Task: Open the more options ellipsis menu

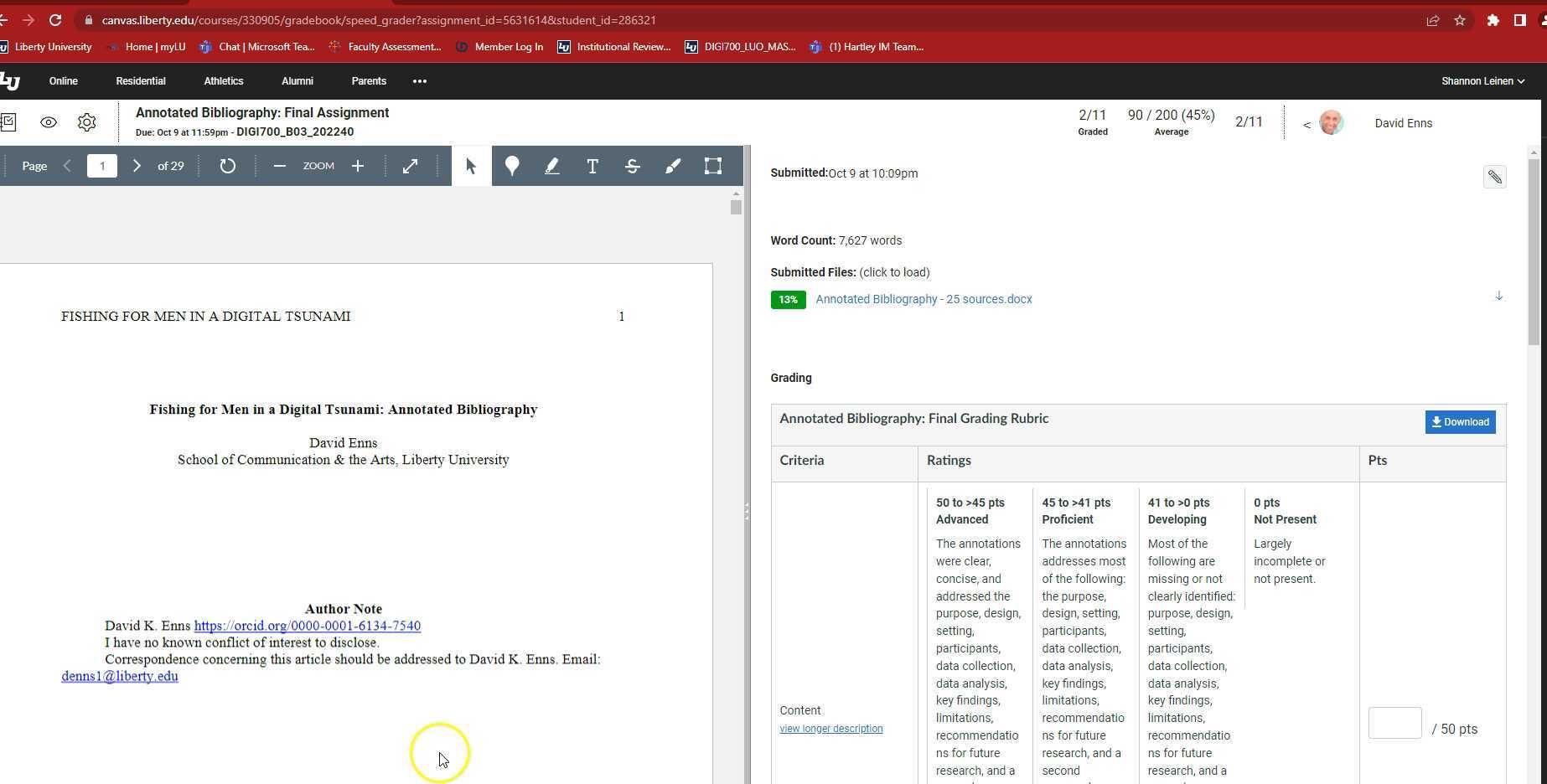Action: pyautogui.click(x=420, y=81)
